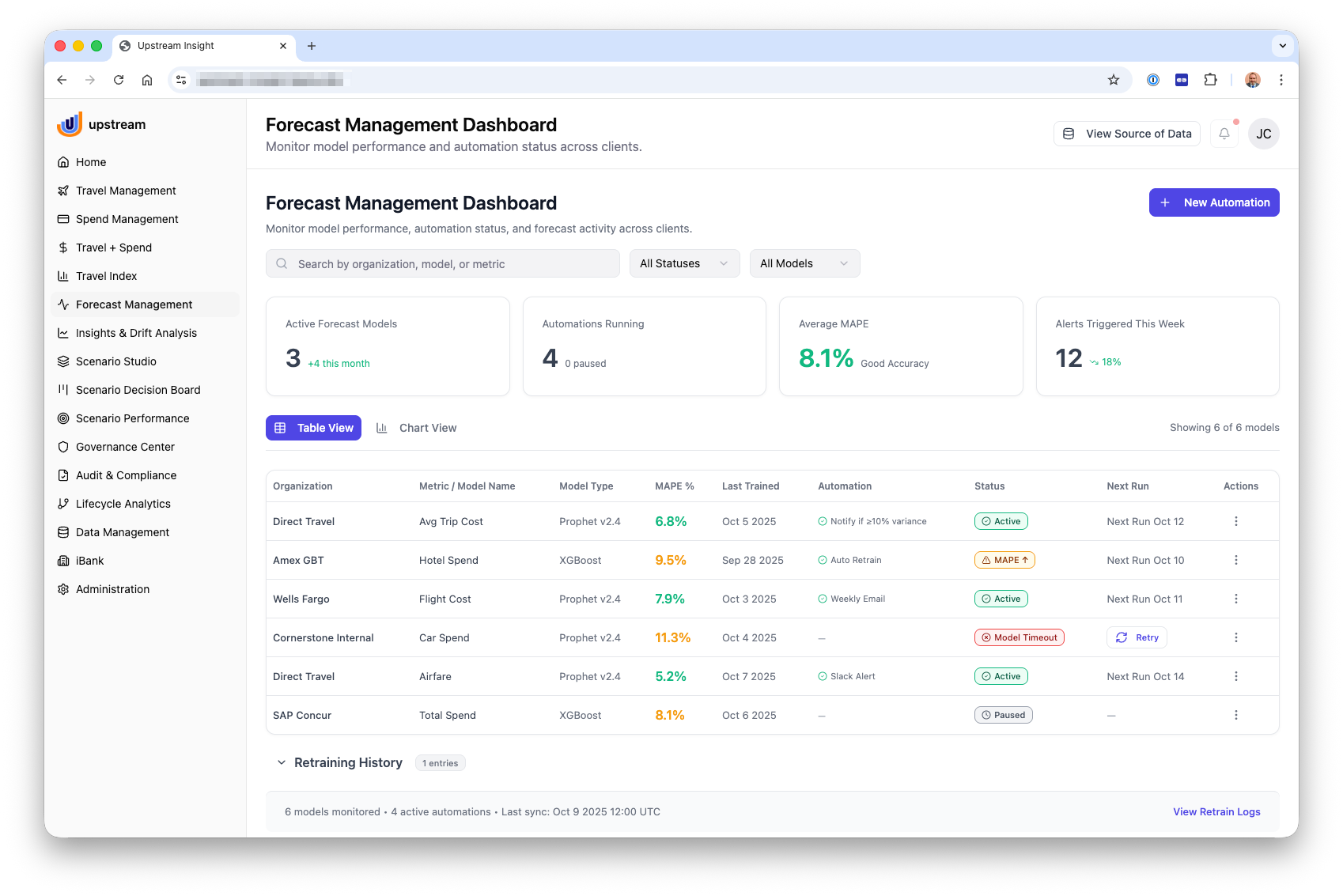Open Governance Center from sidebar
The height and width of the screenshot is (896, 1343).
point(125,447)
